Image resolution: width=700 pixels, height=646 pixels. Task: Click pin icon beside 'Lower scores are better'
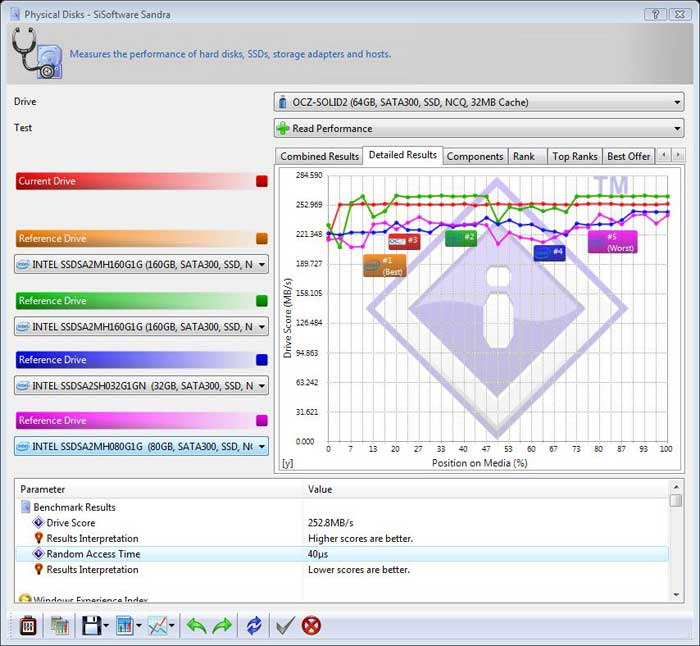click(x=39, y=569)
